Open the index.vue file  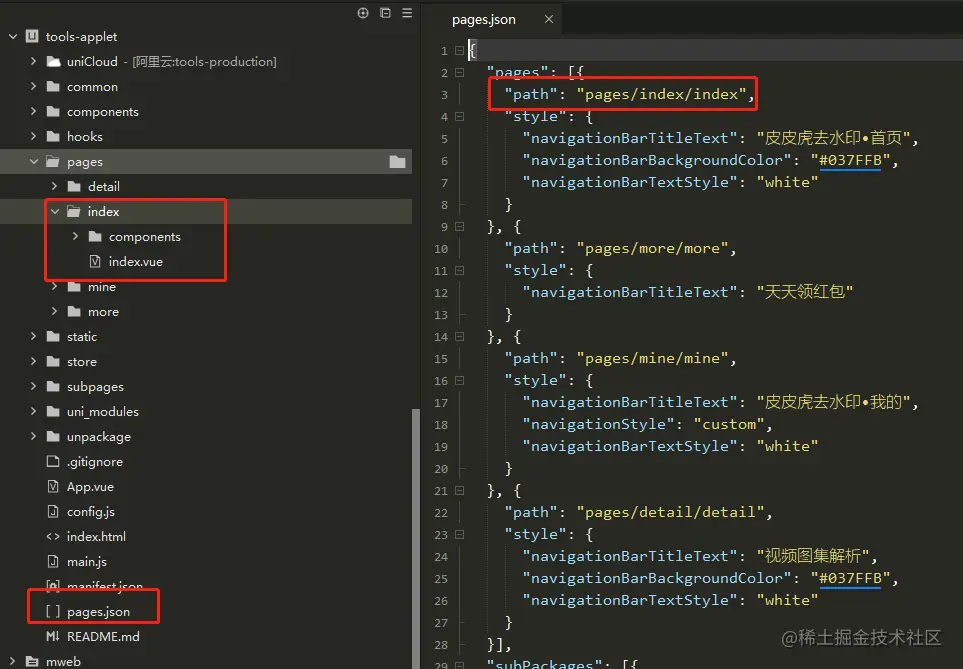[x=136, y=262]
